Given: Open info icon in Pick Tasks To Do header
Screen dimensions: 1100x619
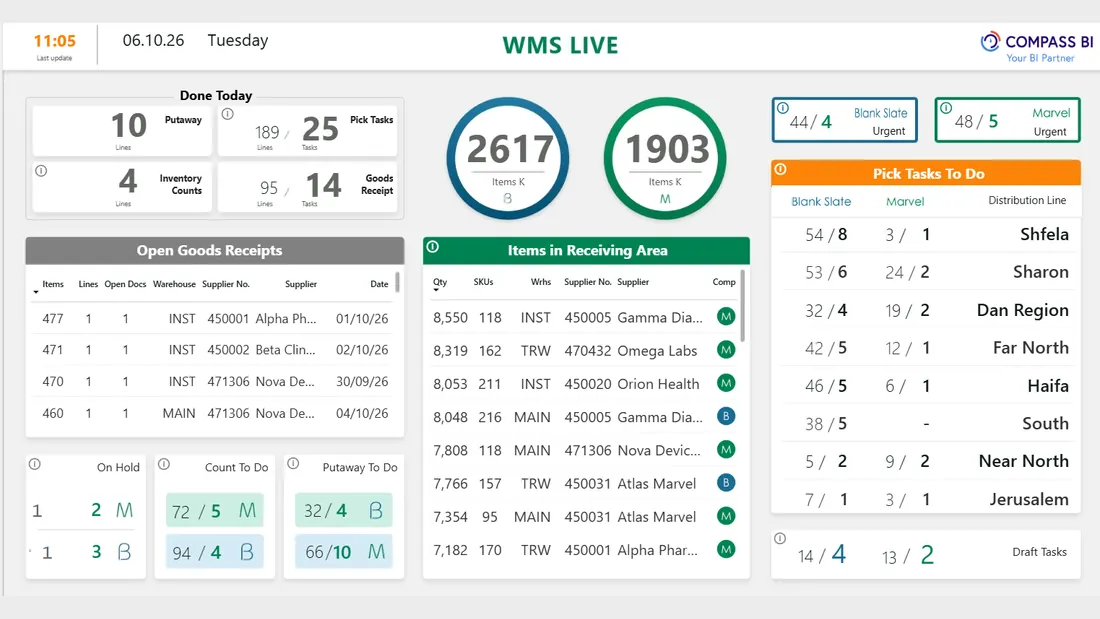Looking at the screenshot, I should (781, 169).
